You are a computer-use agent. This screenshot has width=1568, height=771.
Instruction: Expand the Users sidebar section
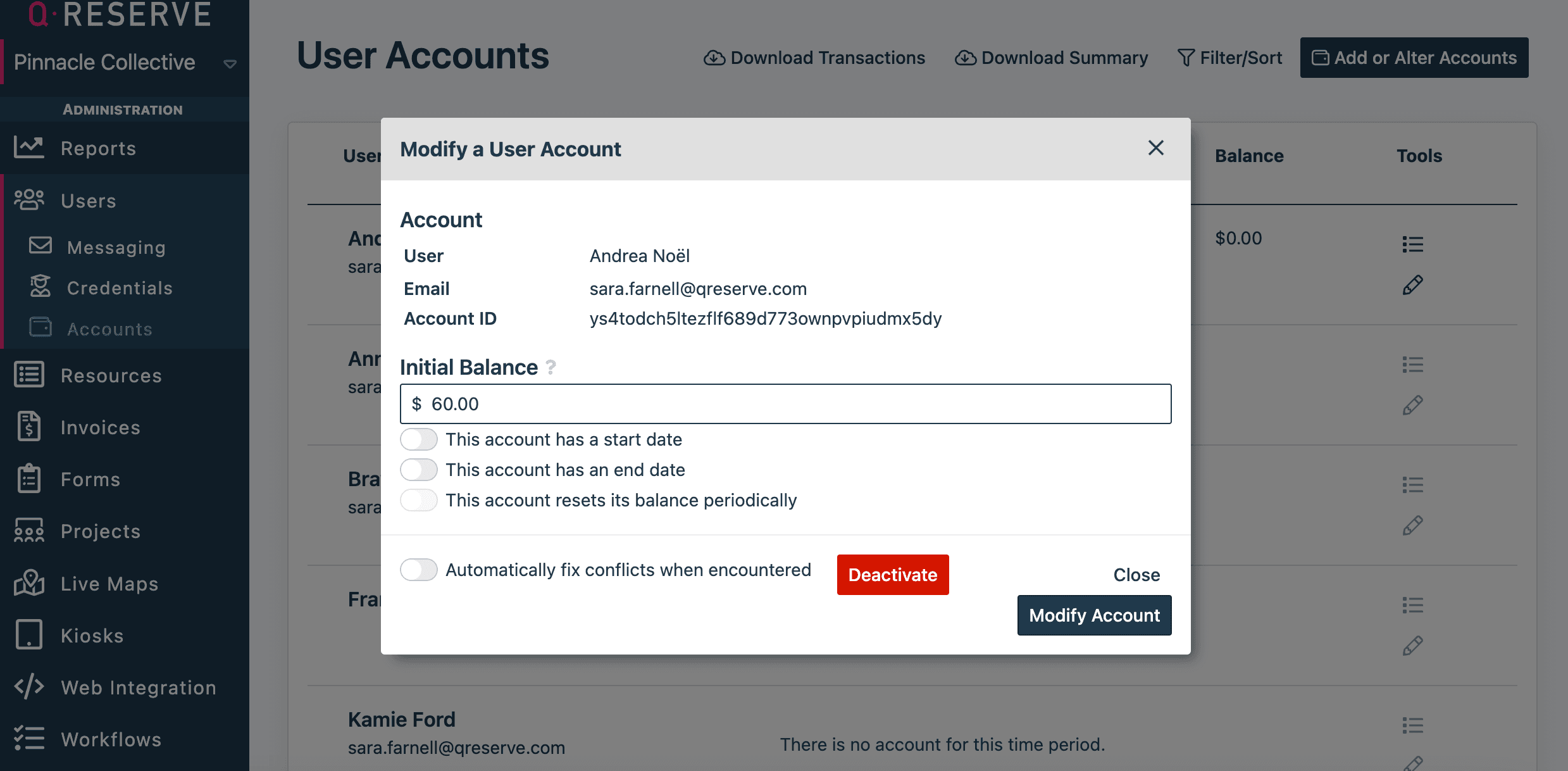coord(89,201)
